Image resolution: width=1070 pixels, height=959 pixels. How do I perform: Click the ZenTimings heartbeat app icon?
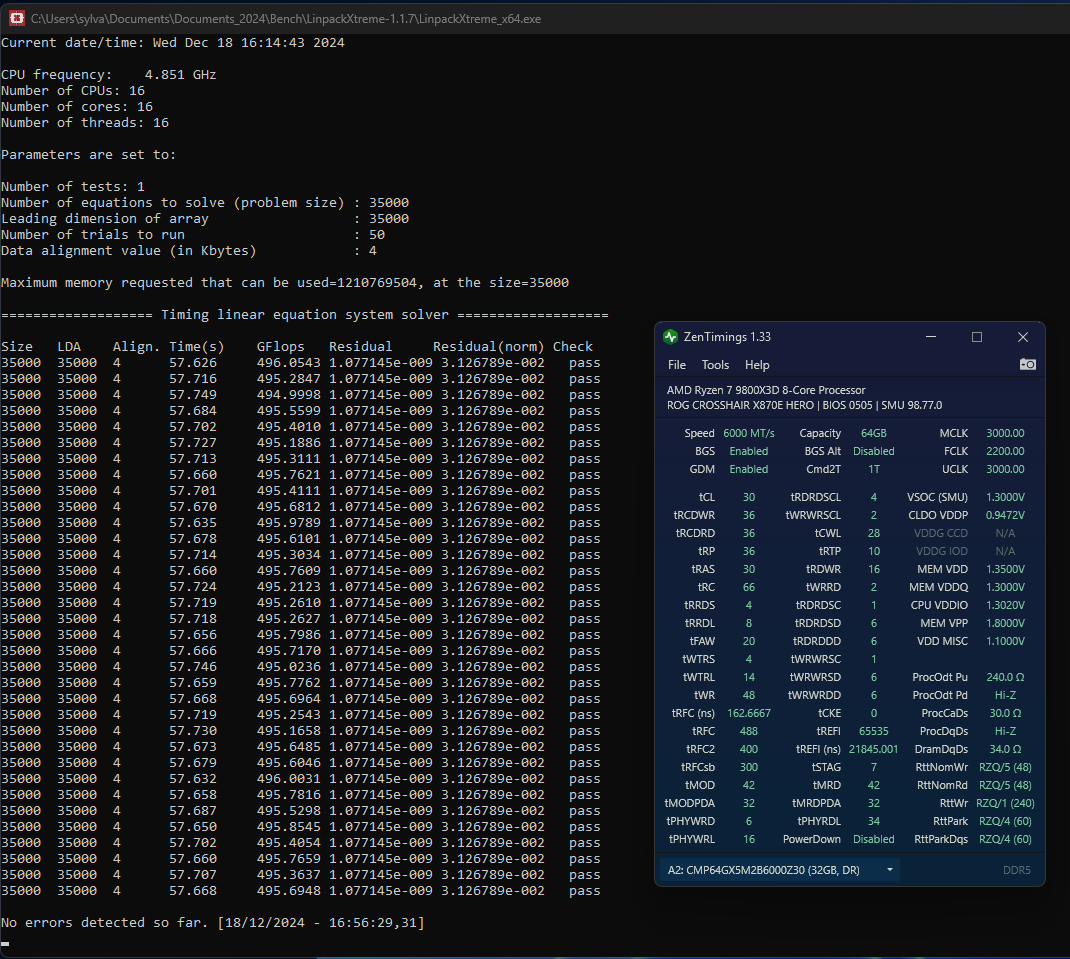click(671, 337)
